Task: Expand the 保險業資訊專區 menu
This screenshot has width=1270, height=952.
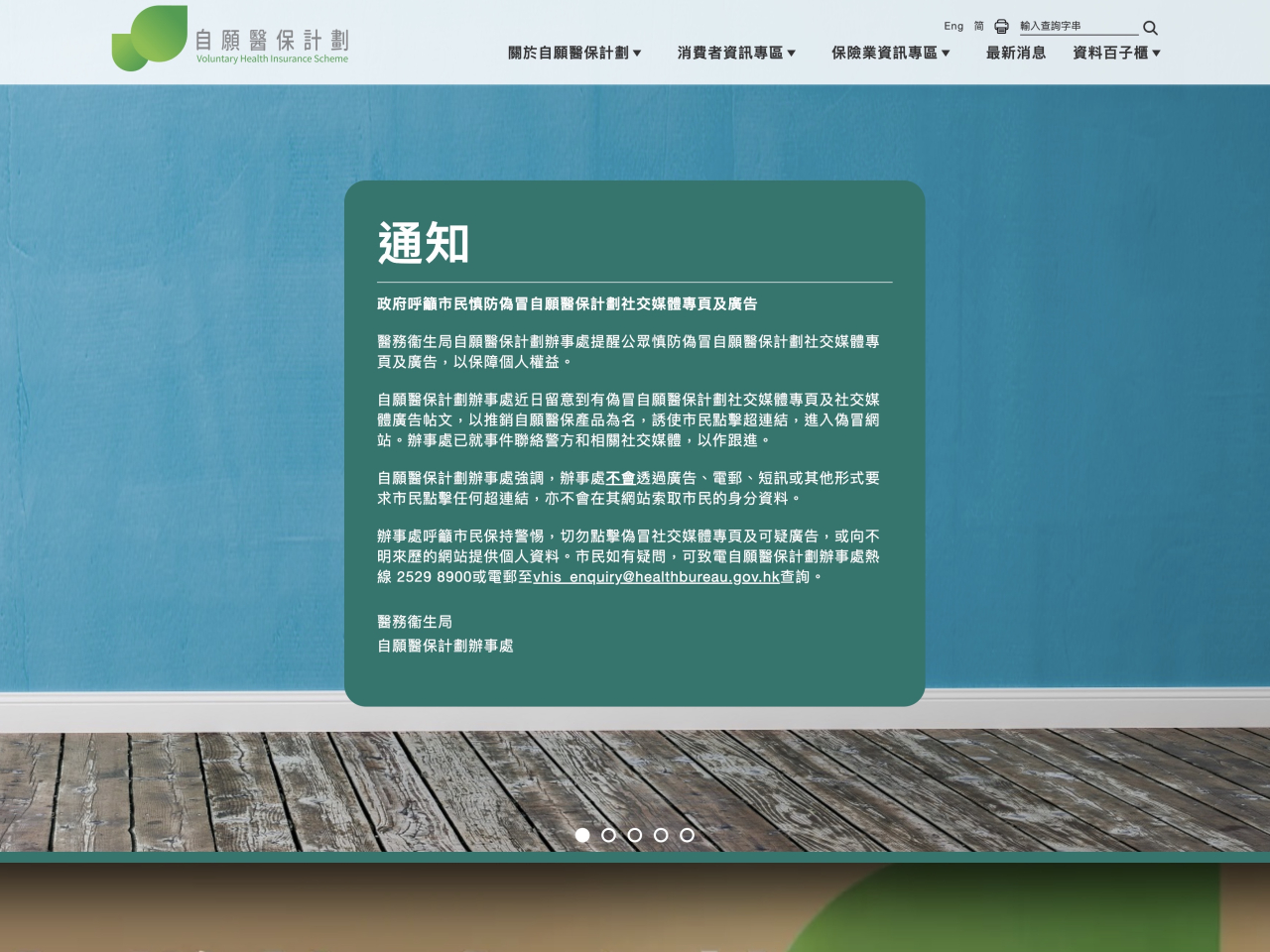Action: click(891, 53)
